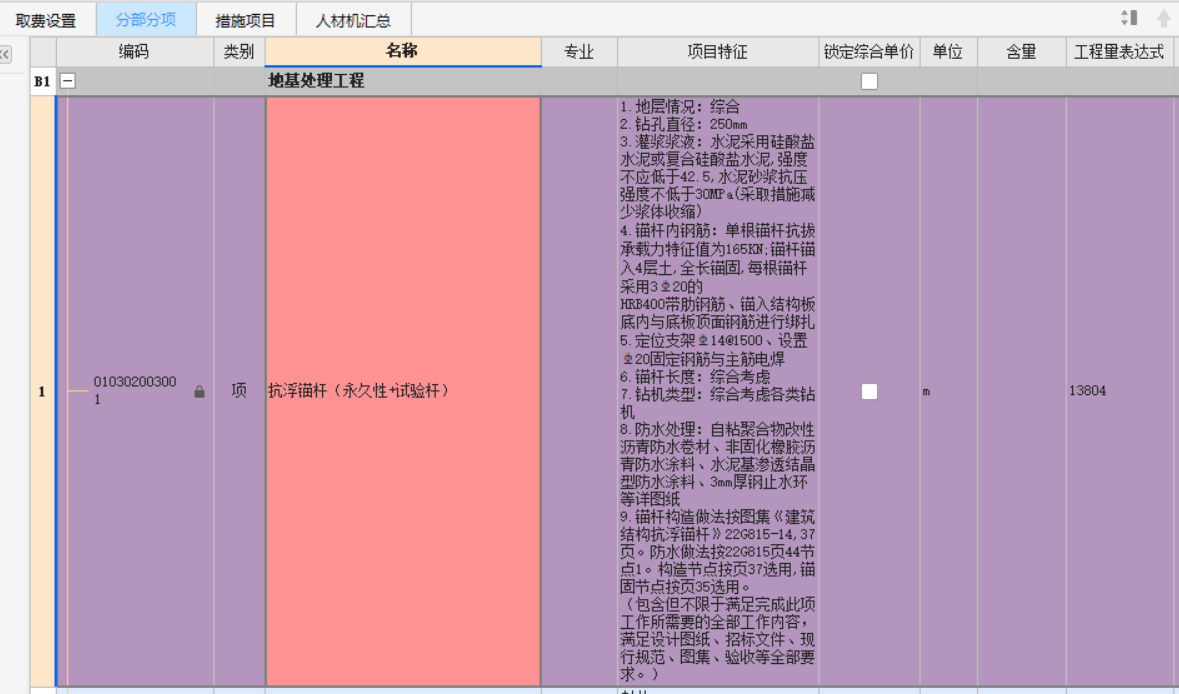Collapse the left panel with double chevron
Screen dimensions: 1179x694
5,53
